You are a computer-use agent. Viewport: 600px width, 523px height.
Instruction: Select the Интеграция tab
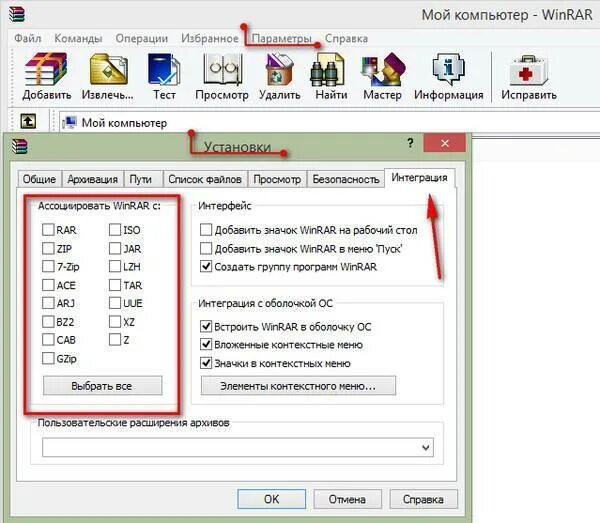click(419, 178)
